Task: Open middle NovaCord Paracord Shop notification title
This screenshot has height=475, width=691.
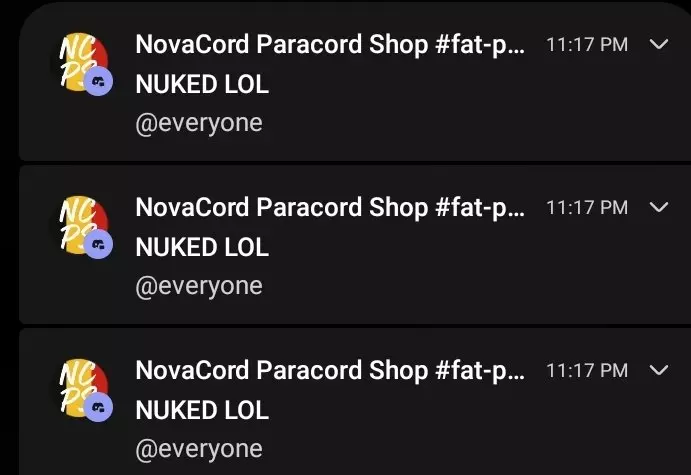Action: click(x=330, y=208)
